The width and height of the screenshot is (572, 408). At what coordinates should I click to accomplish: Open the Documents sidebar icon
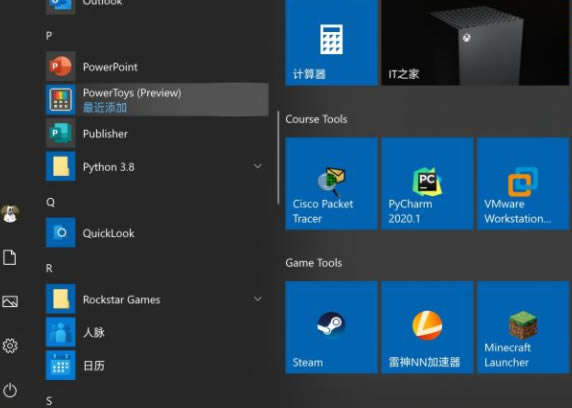point(10,257)
